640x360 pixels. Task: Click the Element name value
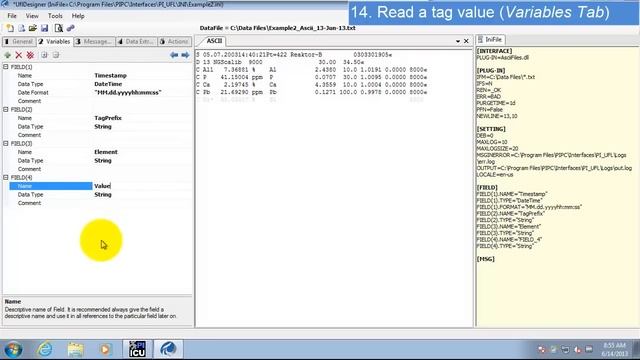point(106,152)
